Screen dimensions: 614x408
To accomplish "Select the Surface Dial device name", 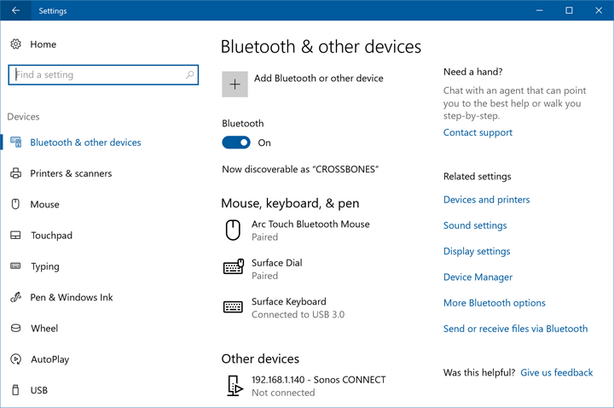I will pyautogui.click(x=277, y=262).
